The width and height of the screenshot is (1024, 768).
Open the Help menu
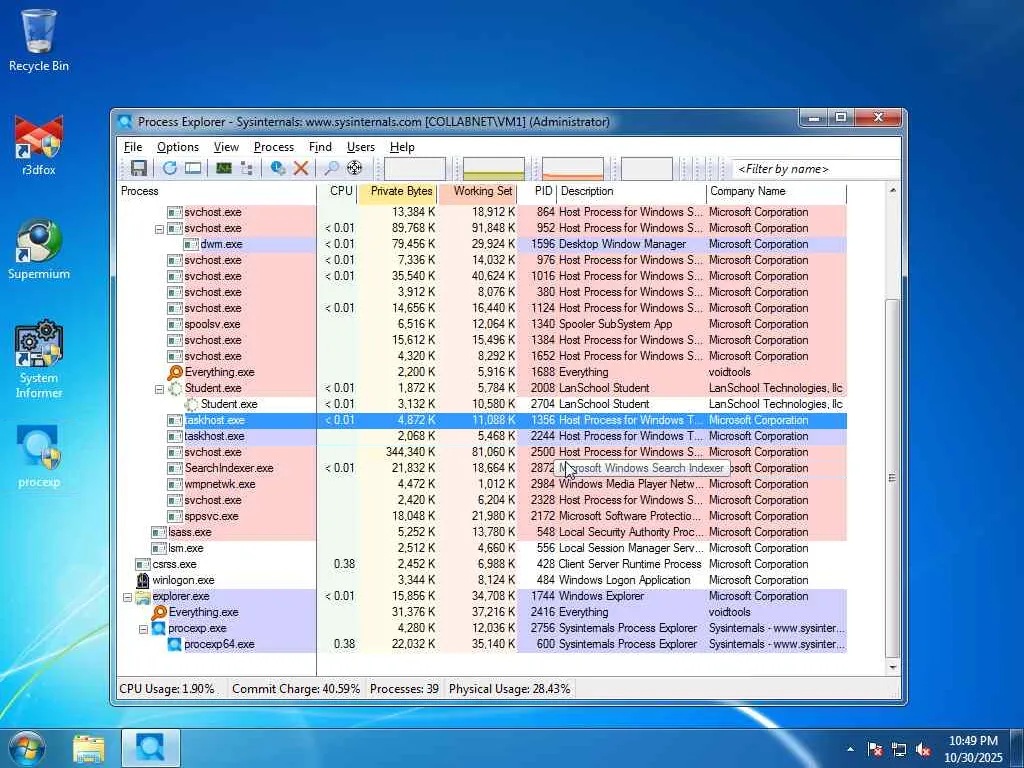[402, 147]
